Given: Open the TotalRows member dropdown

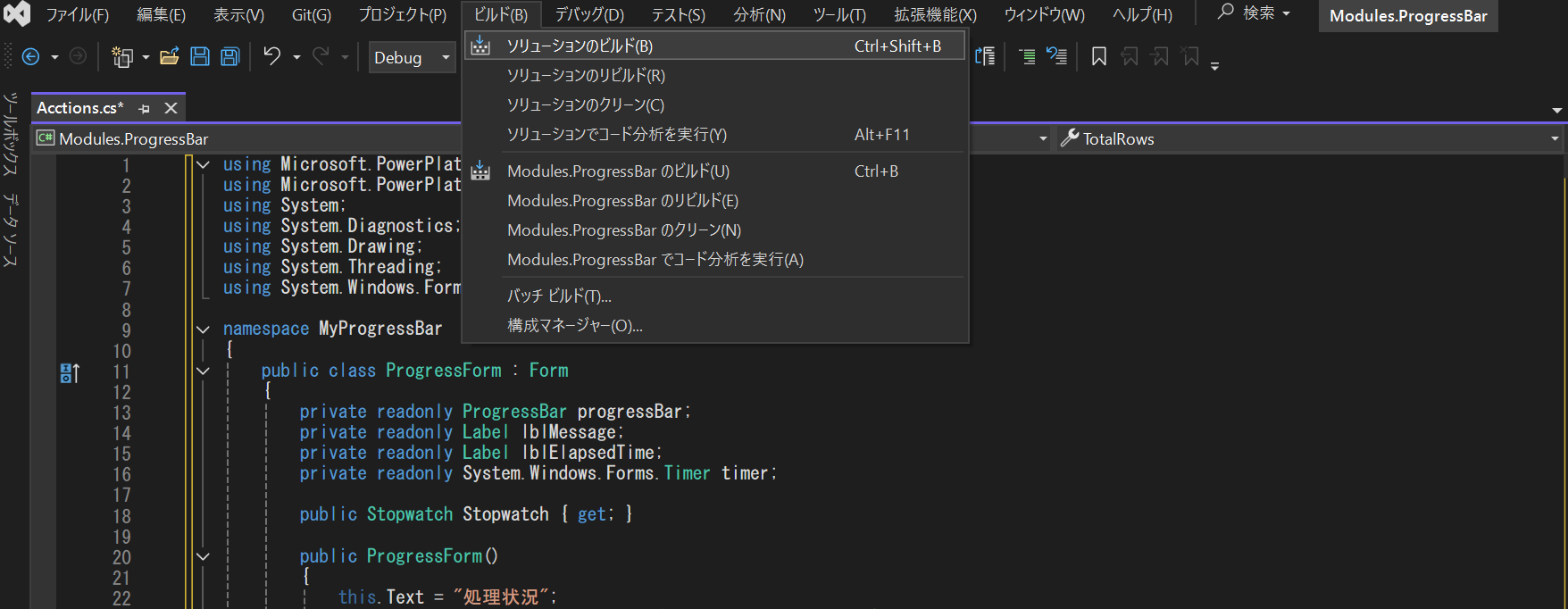Looking at the screenshot, I should pos(1555,138).
